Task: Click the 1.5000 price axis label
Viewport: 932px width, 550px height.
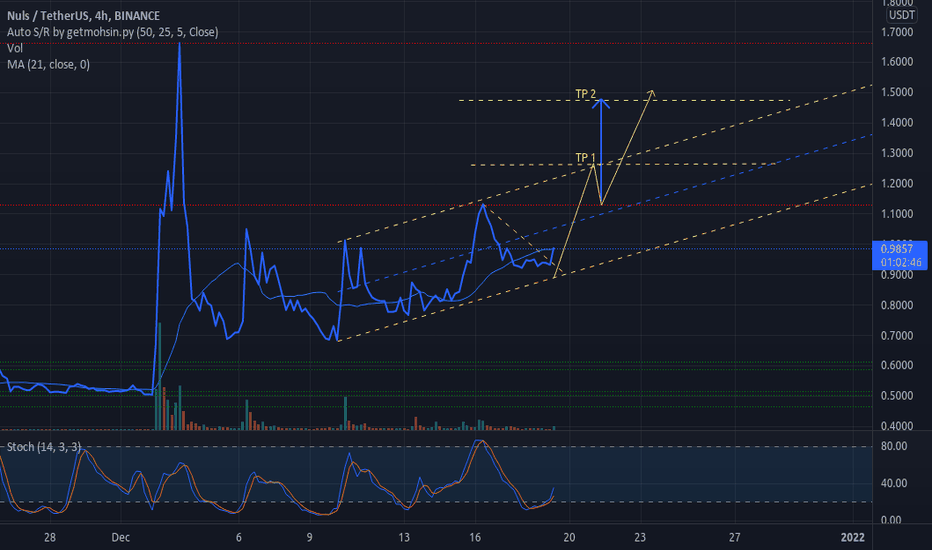Action: coord(897,92)
